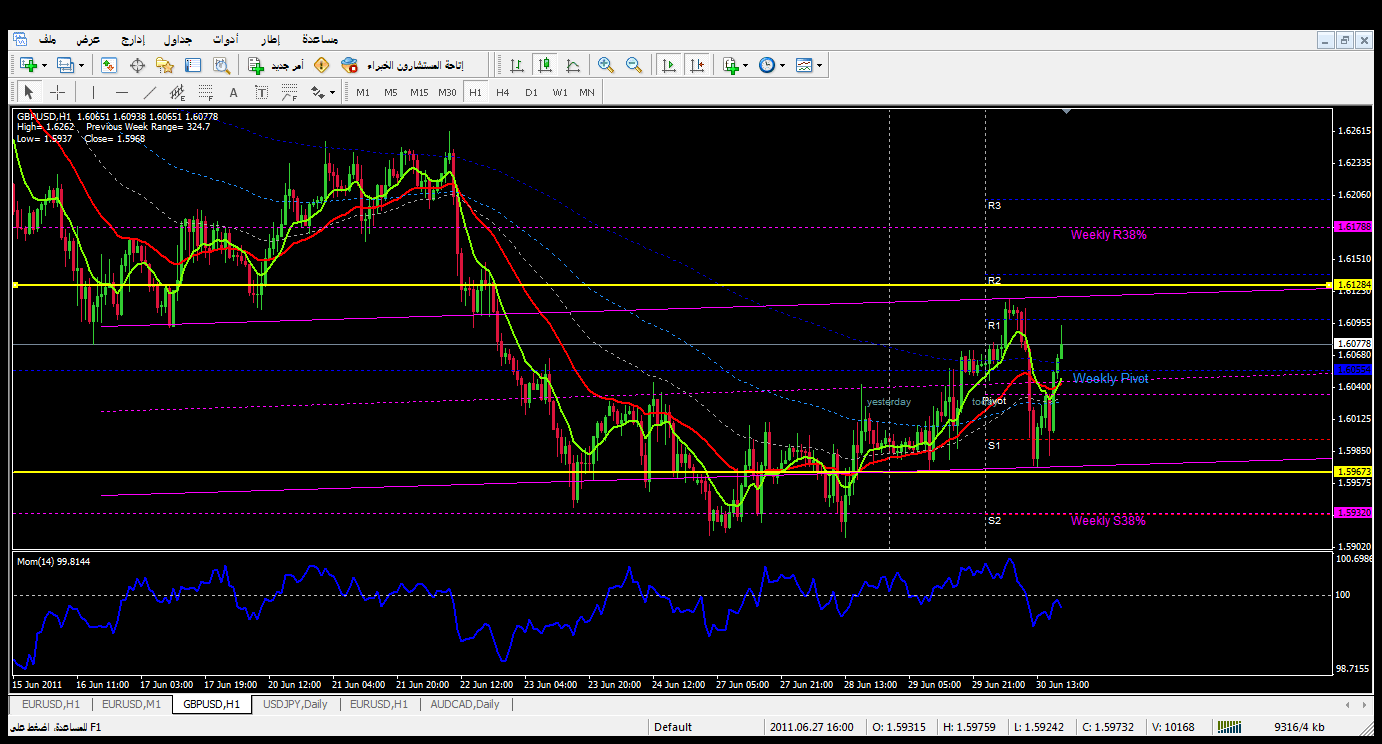The height and width of the screenshot is (744, 1382).
Task: Open the Navigator folder-star icon
Action: pyautogui.click(x=165, y=65)
